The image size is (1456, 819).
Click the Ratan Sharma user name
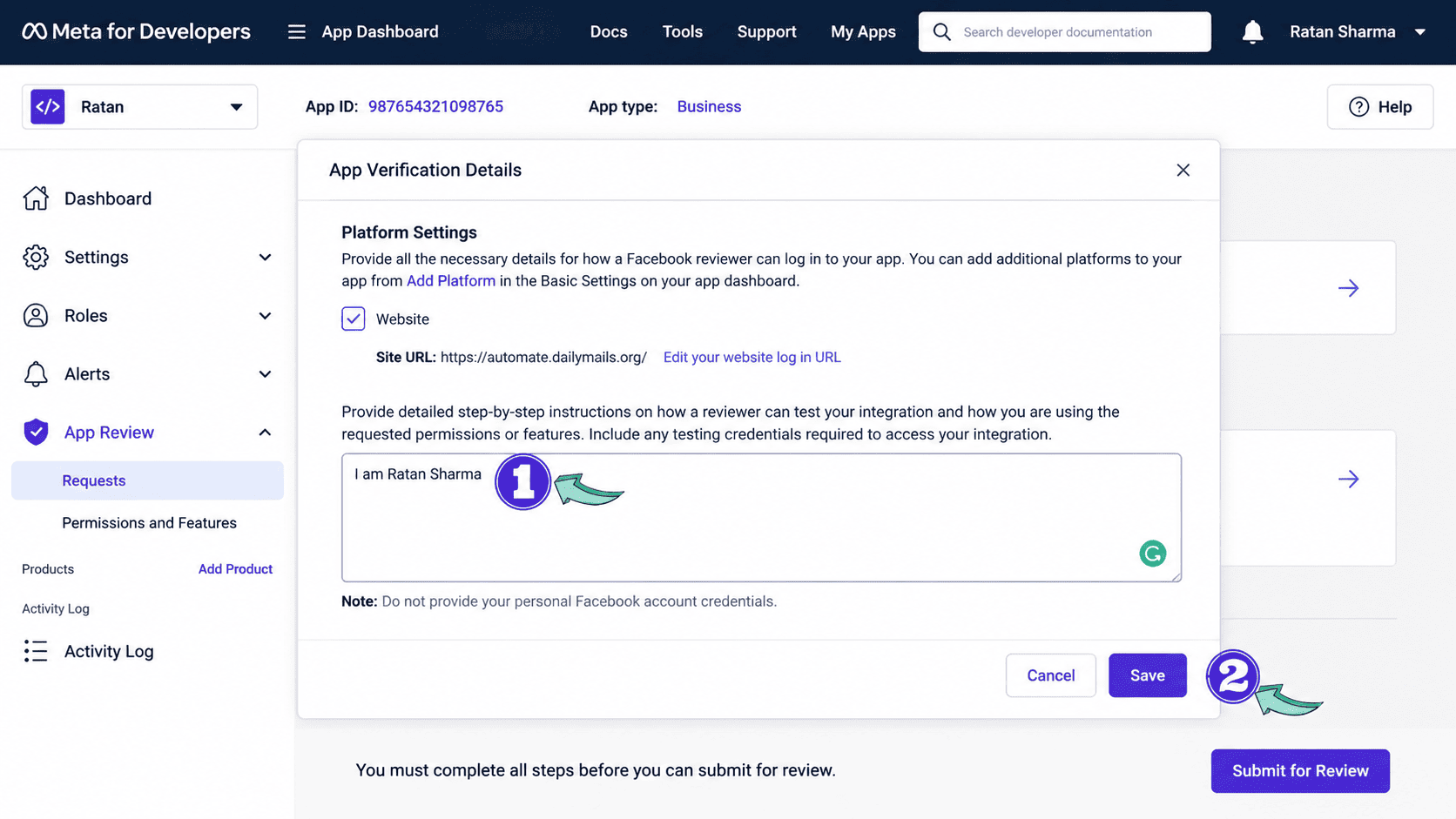tap(1342, 32)
